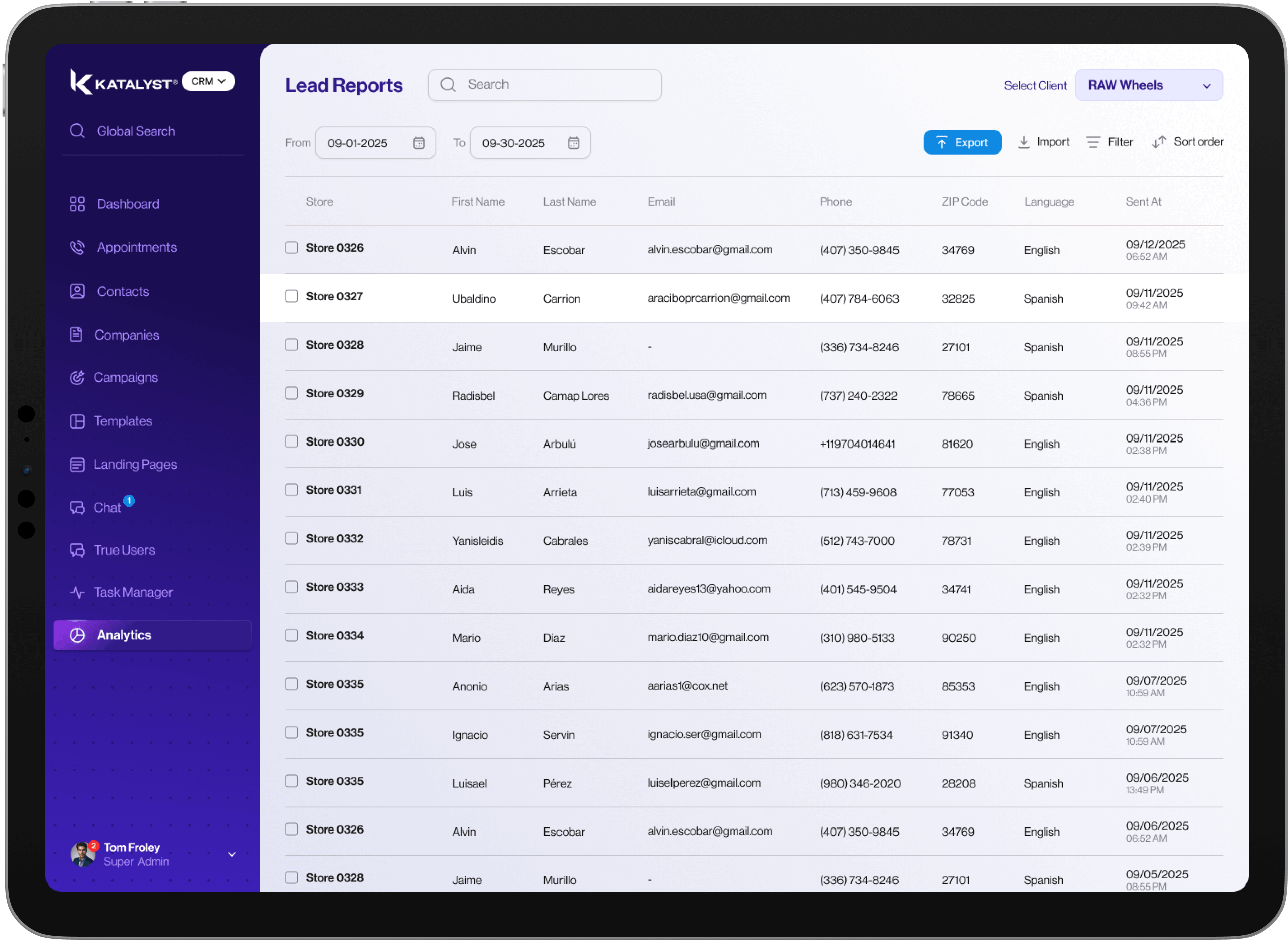Open the calendar picker in To date
The image size is (1288, 940).
pyautogui.click(x=573, y=143)
